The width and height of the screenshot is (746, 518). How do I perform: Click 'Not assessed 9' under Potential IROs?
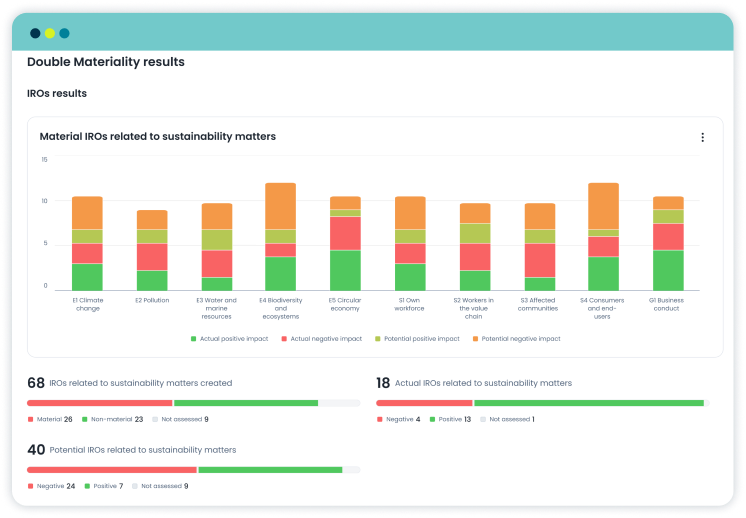click(x=160, y=486)
